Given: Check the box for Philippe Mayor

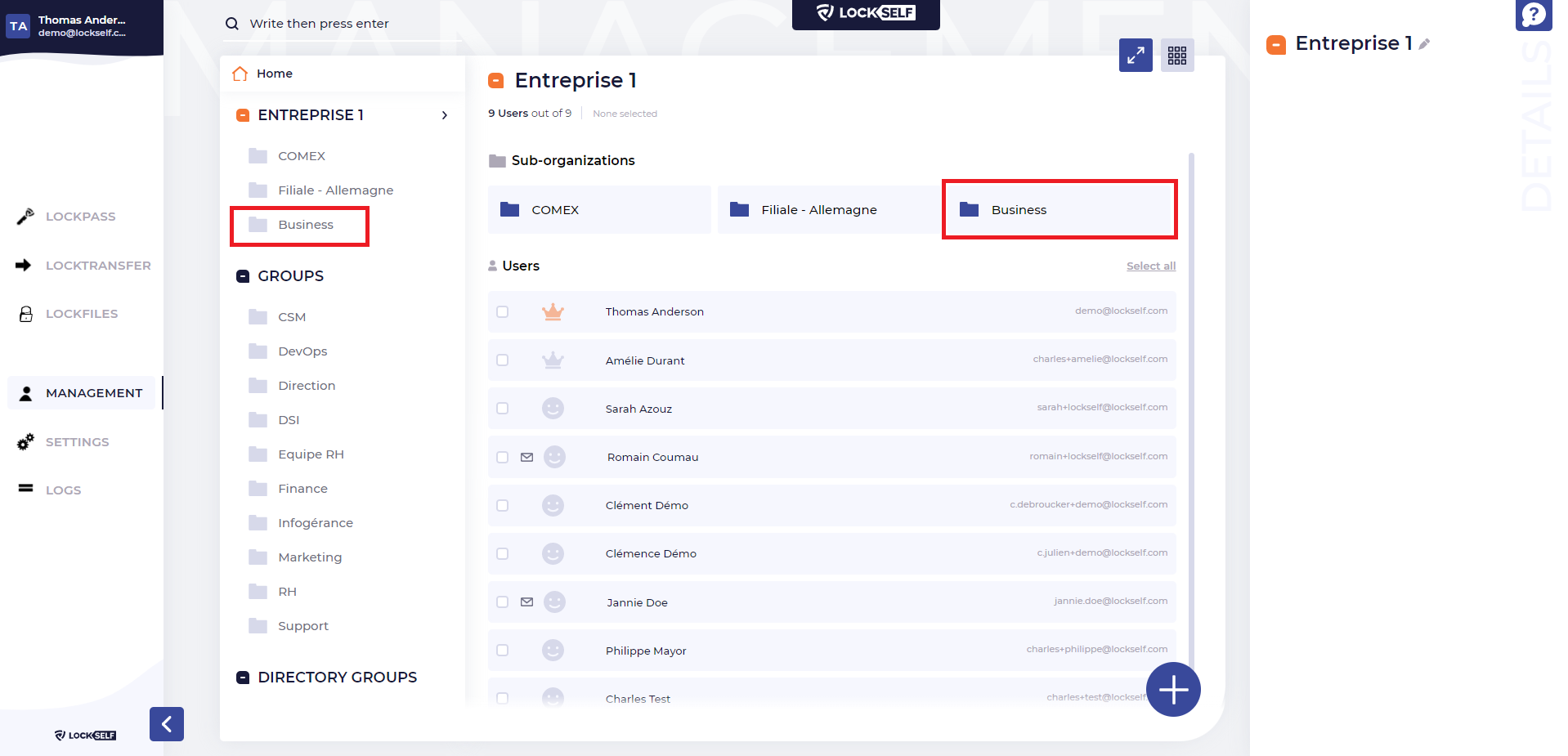Looking at the screenshot, I should point(503,650).
